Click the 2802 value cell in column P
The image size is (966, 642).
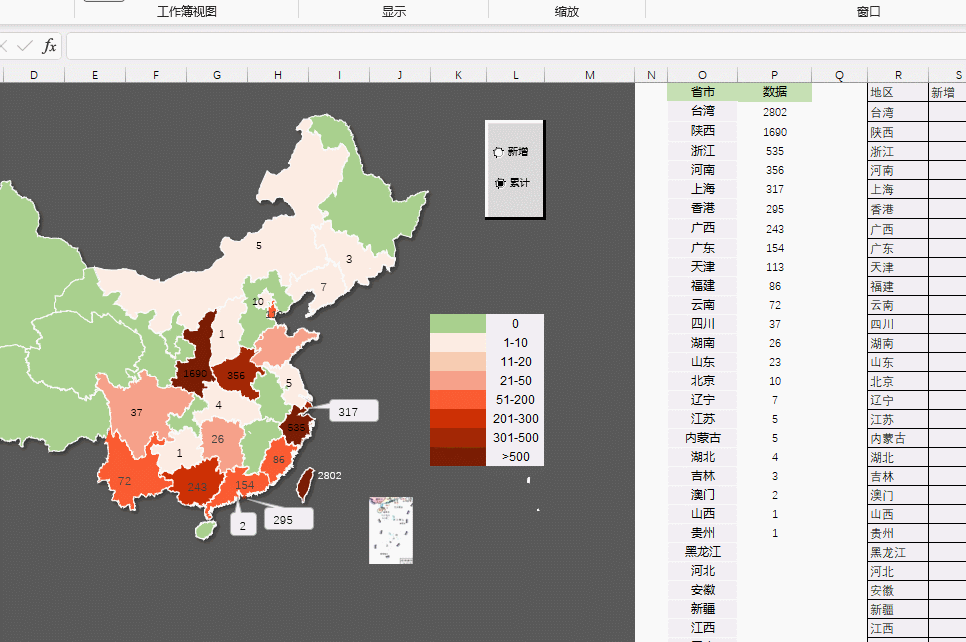[x=774, y=112]
